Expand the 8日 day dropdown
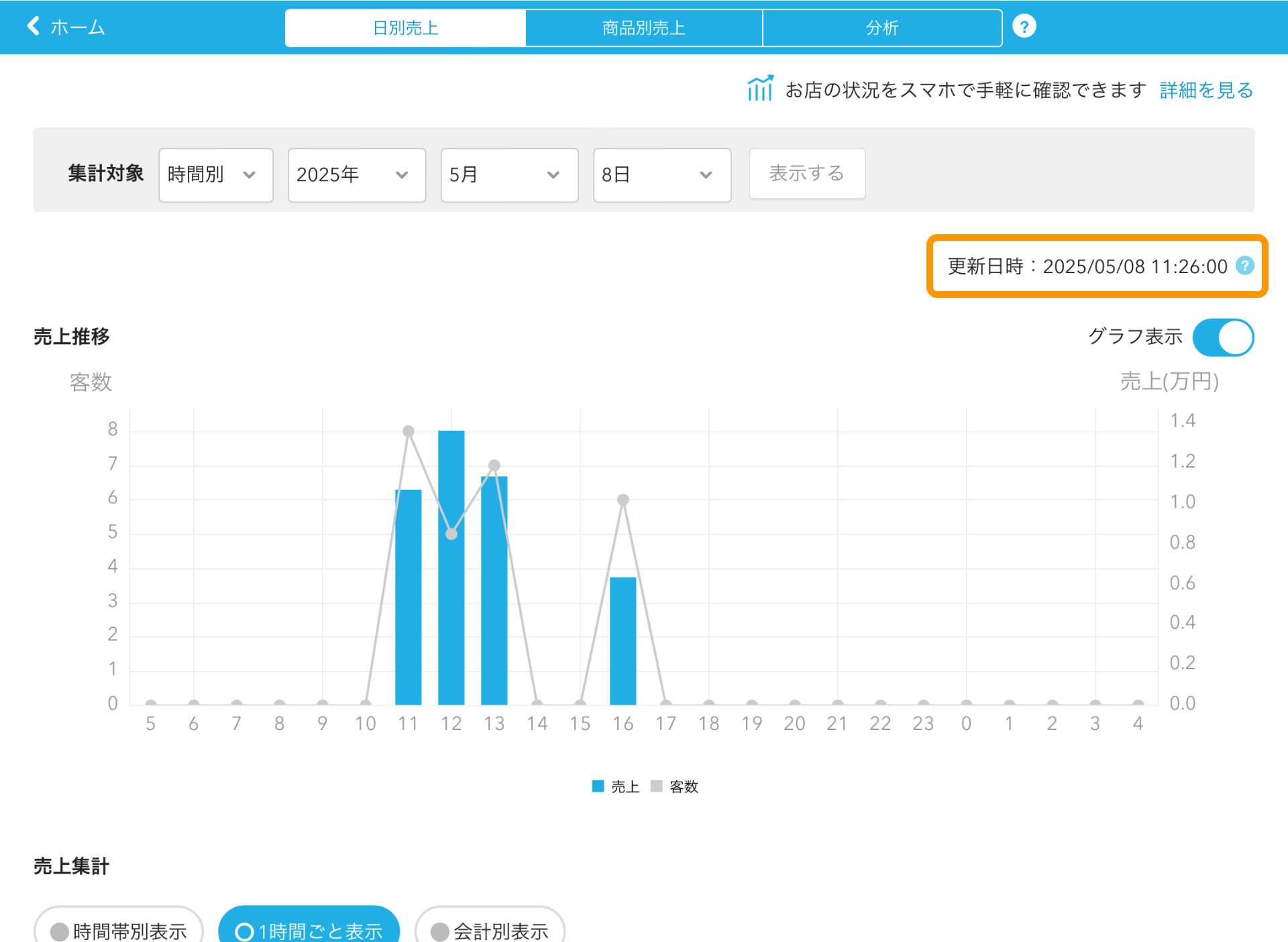1288x942 pixels. click(662, 175)
